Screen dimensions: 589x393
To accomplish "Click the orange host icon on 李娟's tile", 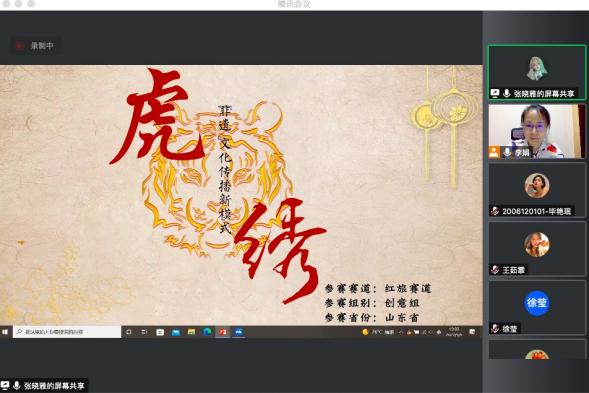I will click(494, 152).
